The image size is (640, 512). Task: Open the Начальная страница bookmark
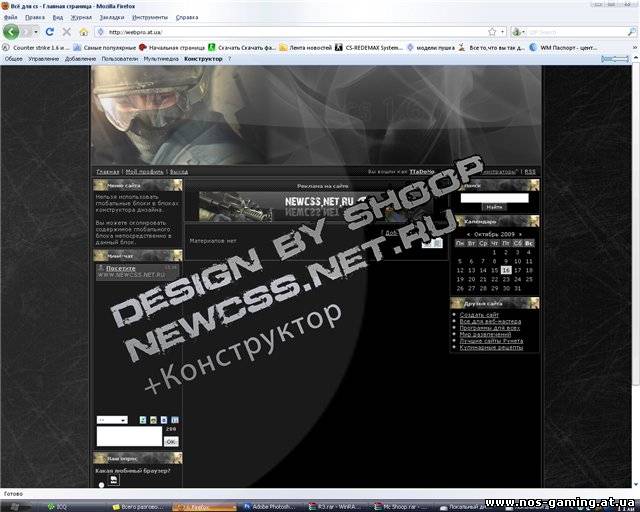click(x=172, y=47)
